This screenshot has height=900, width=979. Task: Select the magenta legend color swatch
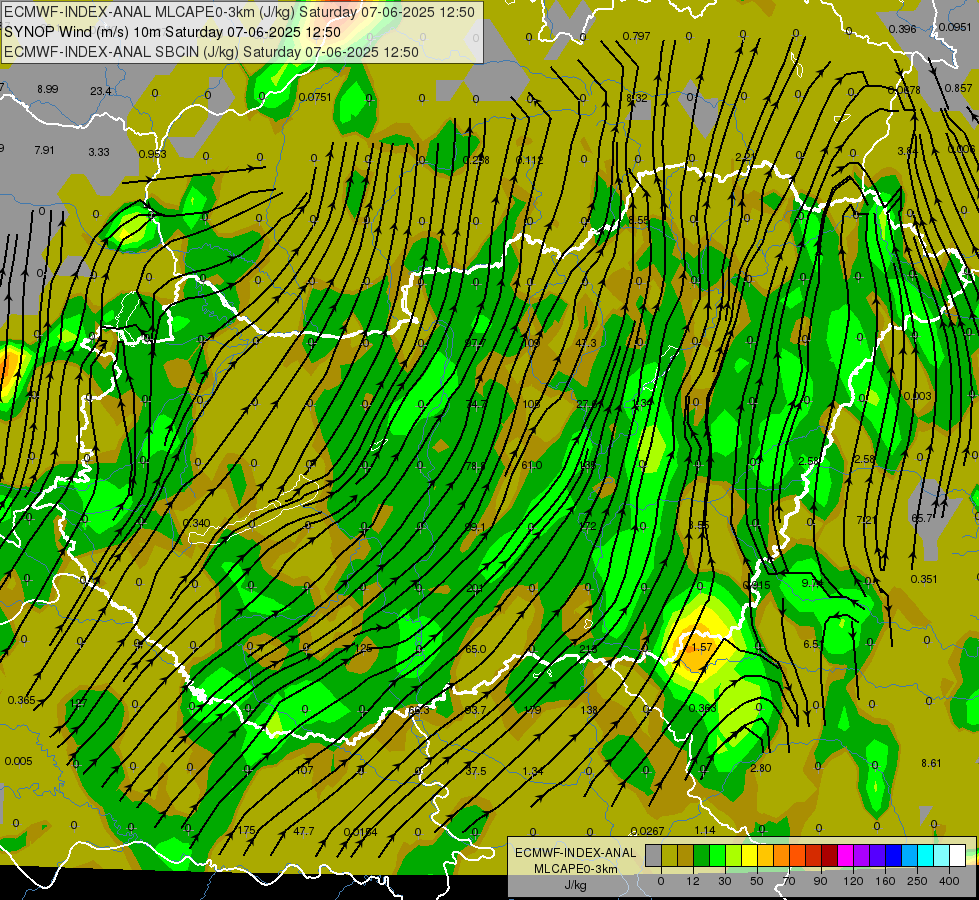tap(845, 855)
